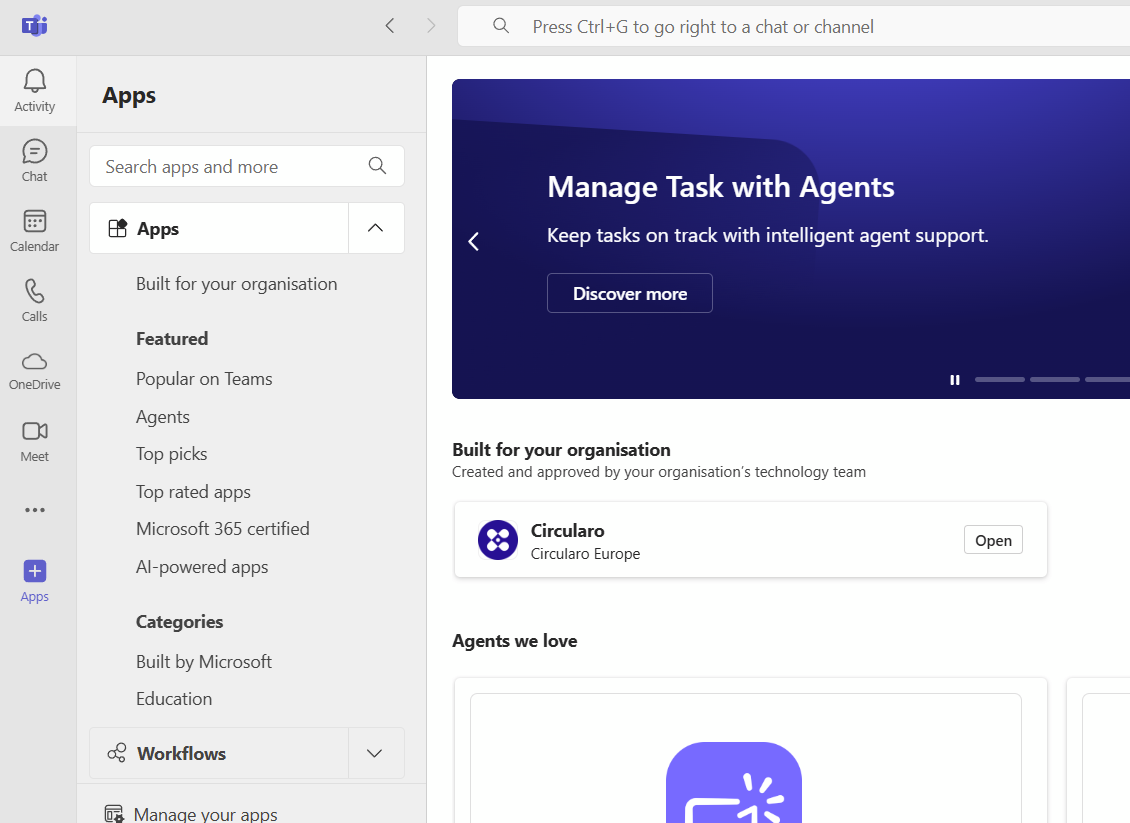Pause the banner carousel
The width and height of the screenshot is (1130, 823).
pyautogui.click(x=955, y=380)
